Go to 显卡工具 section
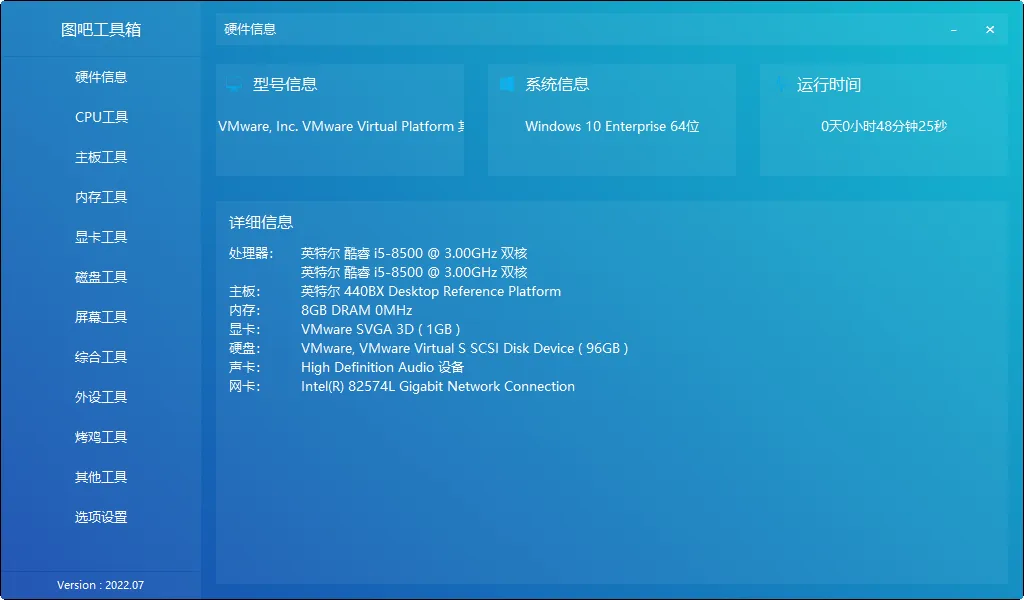Image resolution: width=1024 pixels, height=600 pixels. coord(101,237)
